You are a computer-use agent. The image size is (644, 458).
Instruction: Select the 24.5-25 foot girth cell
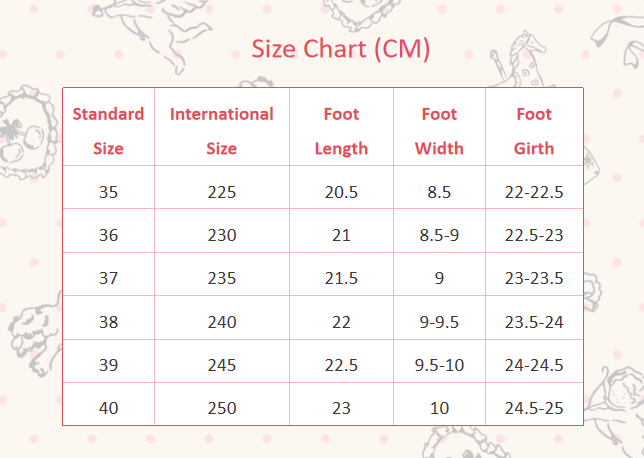click(534, 408)
